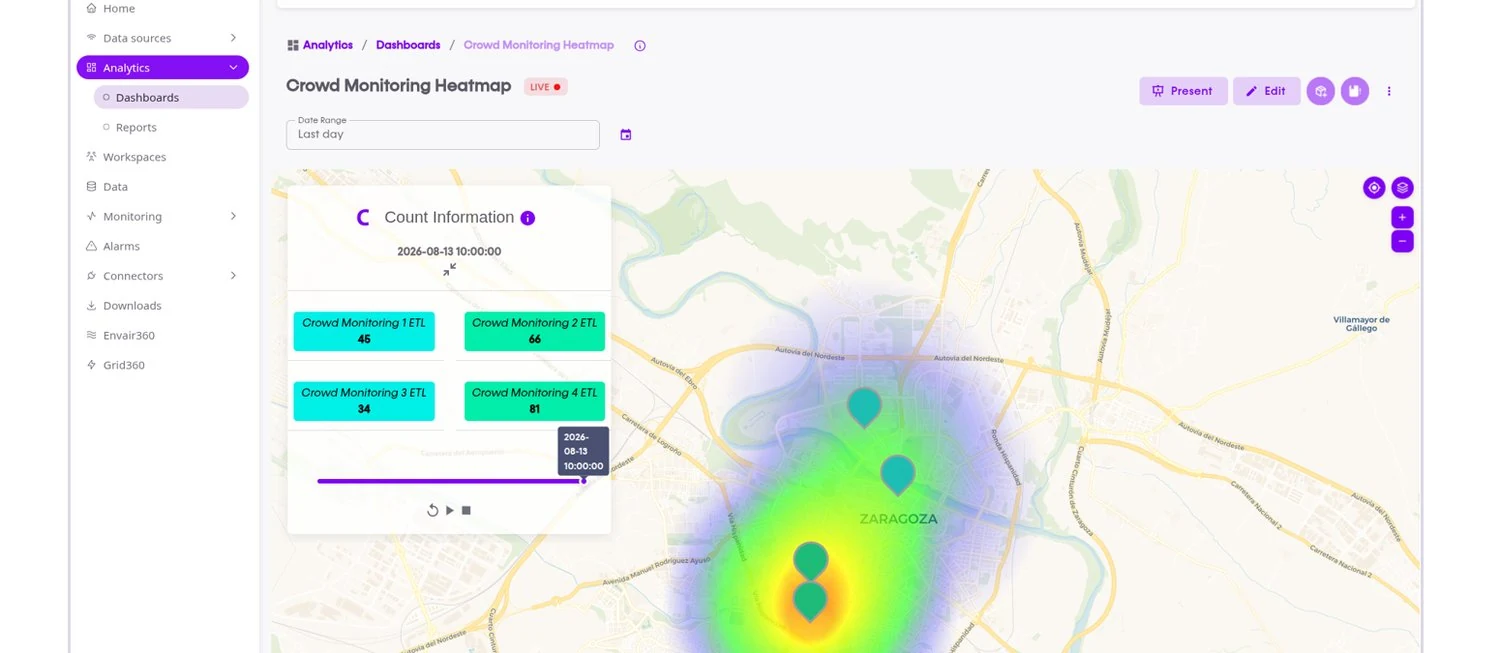Click the calendar icon beside Date Range
This screenshot has width=1500, height=653.
626,135
